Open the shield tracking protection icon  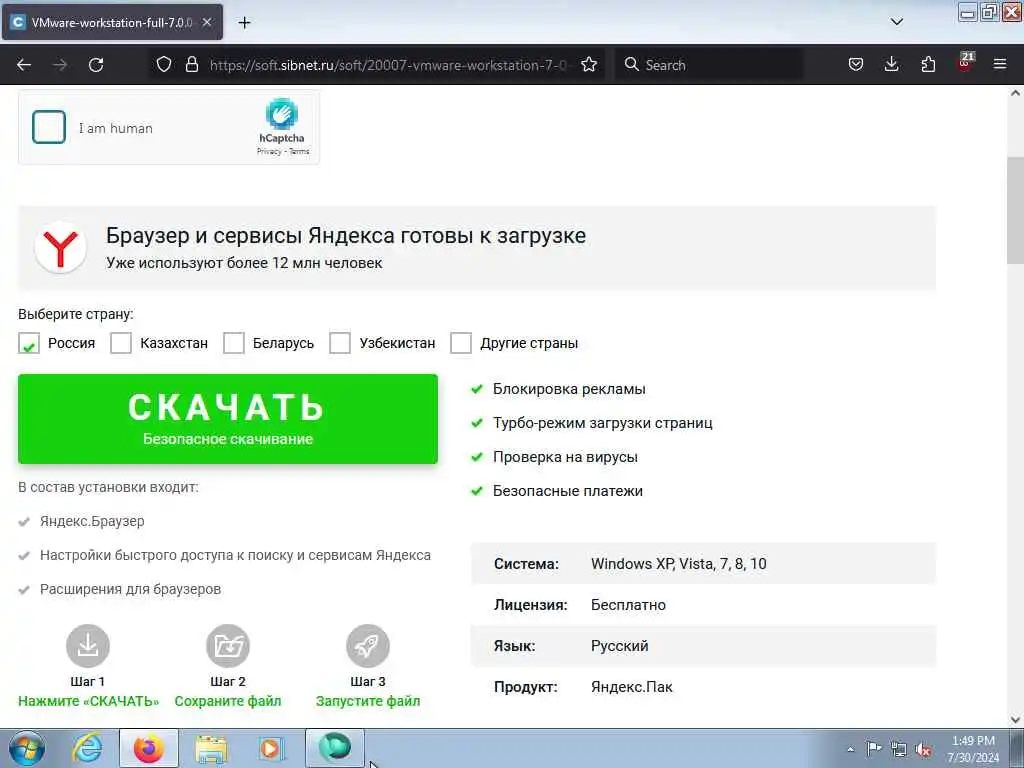pyautogui.click(x=164, y=64)
